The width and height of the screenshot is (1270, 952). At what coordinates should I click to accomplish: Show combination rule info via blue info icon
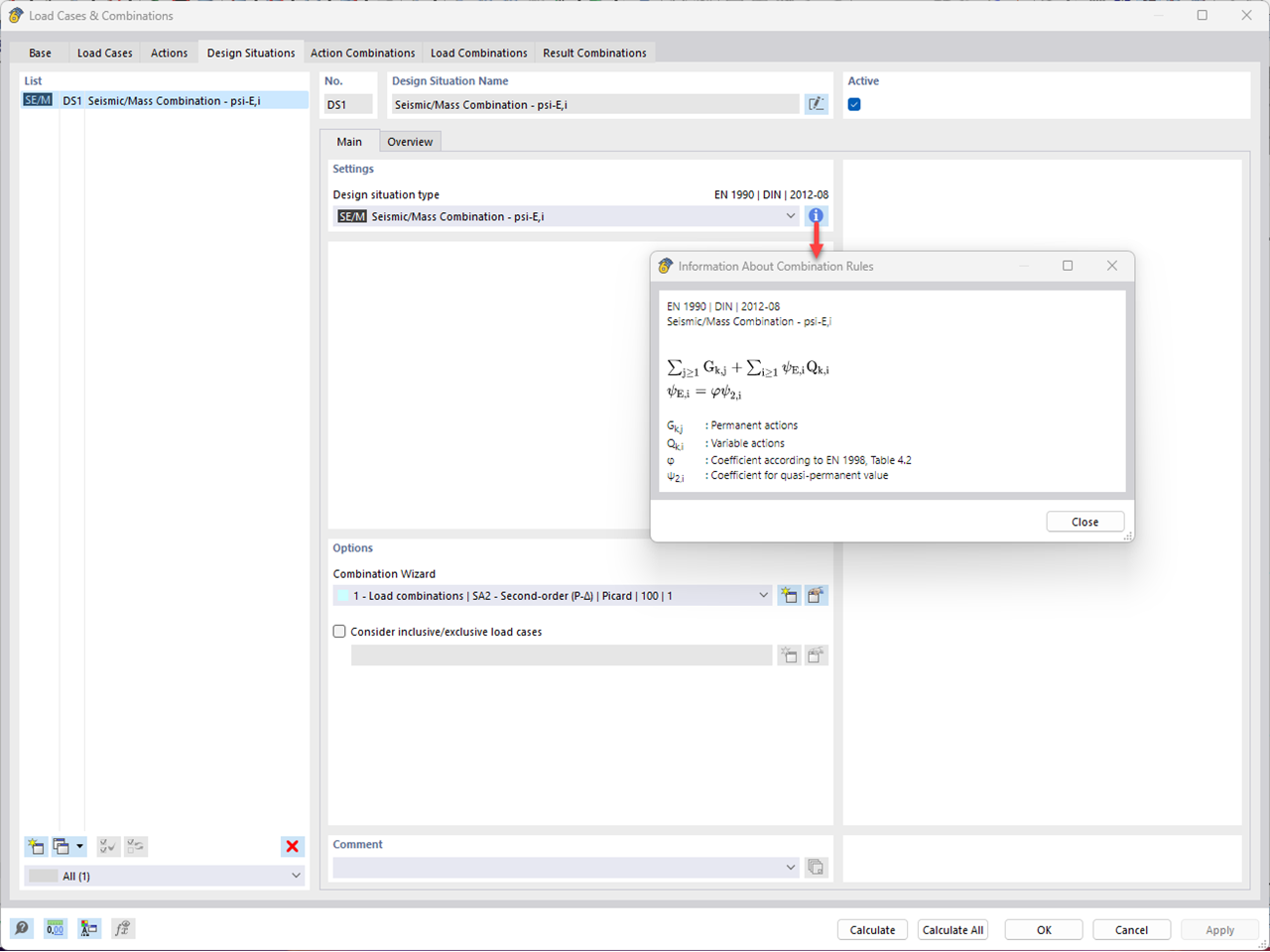(x=815, y=215)
